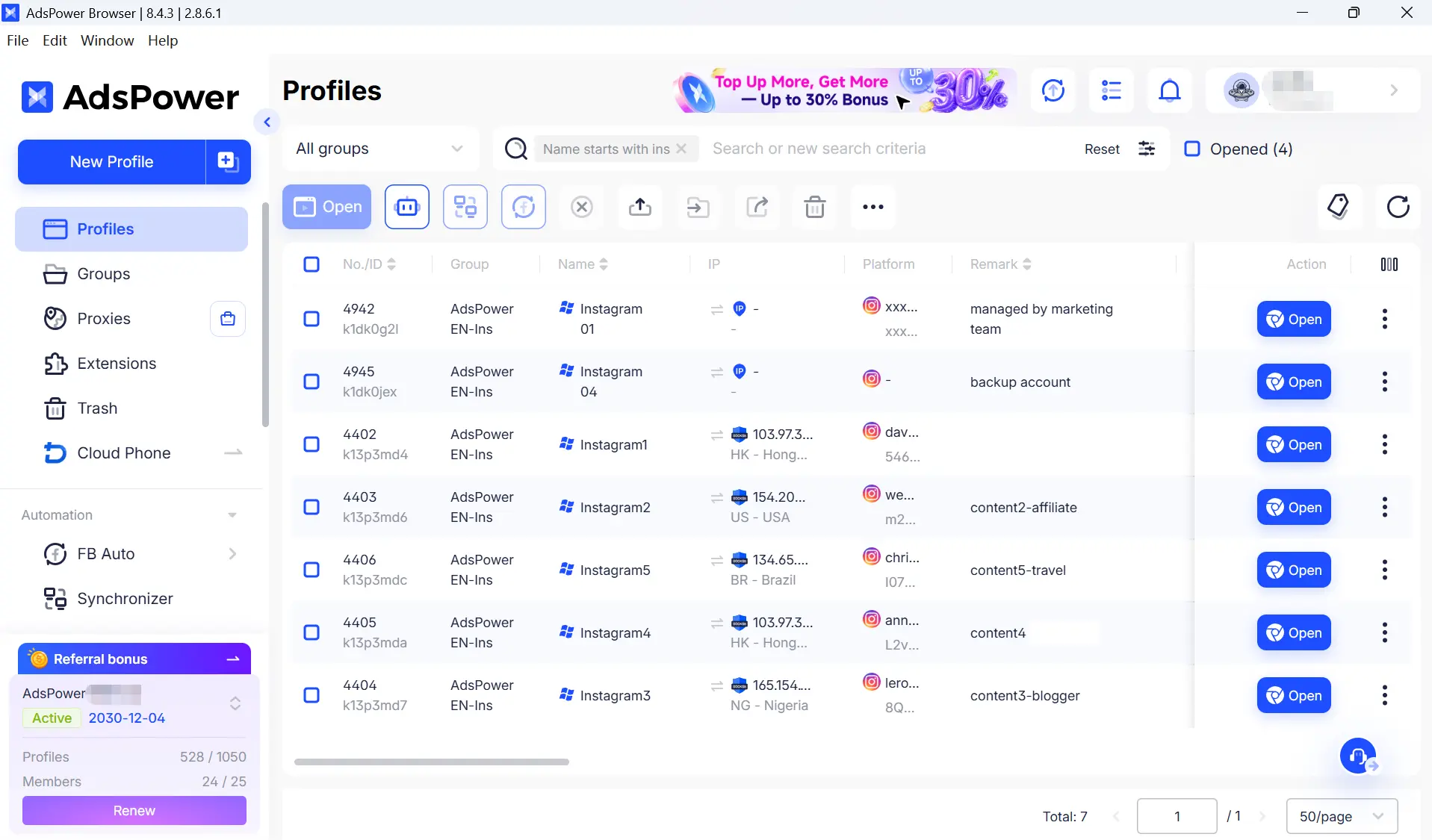Open more options for Instagram3 row

tap(1385, 695)
